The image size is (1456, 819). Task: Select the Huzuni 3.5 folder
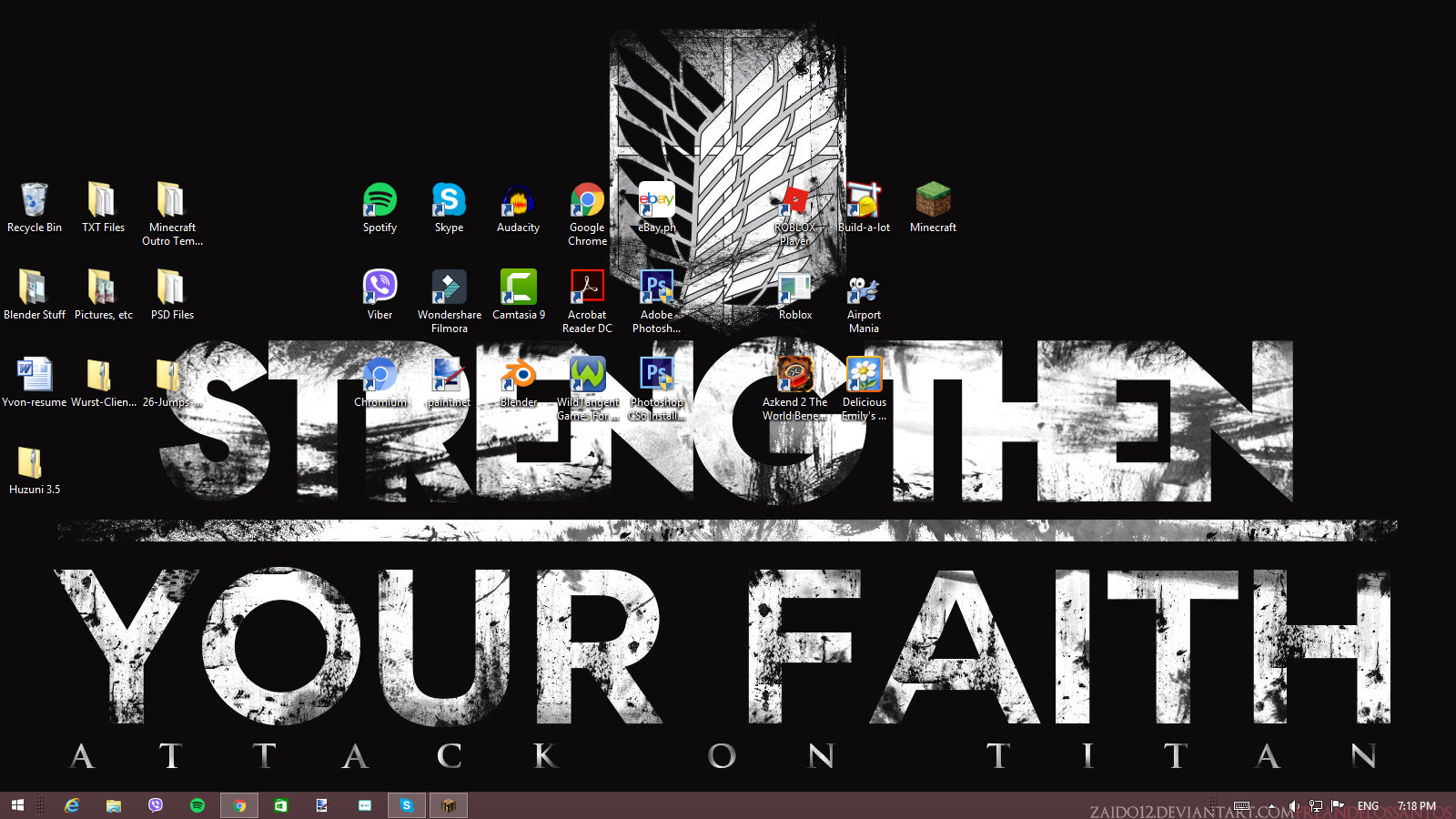tap(34, 470)
